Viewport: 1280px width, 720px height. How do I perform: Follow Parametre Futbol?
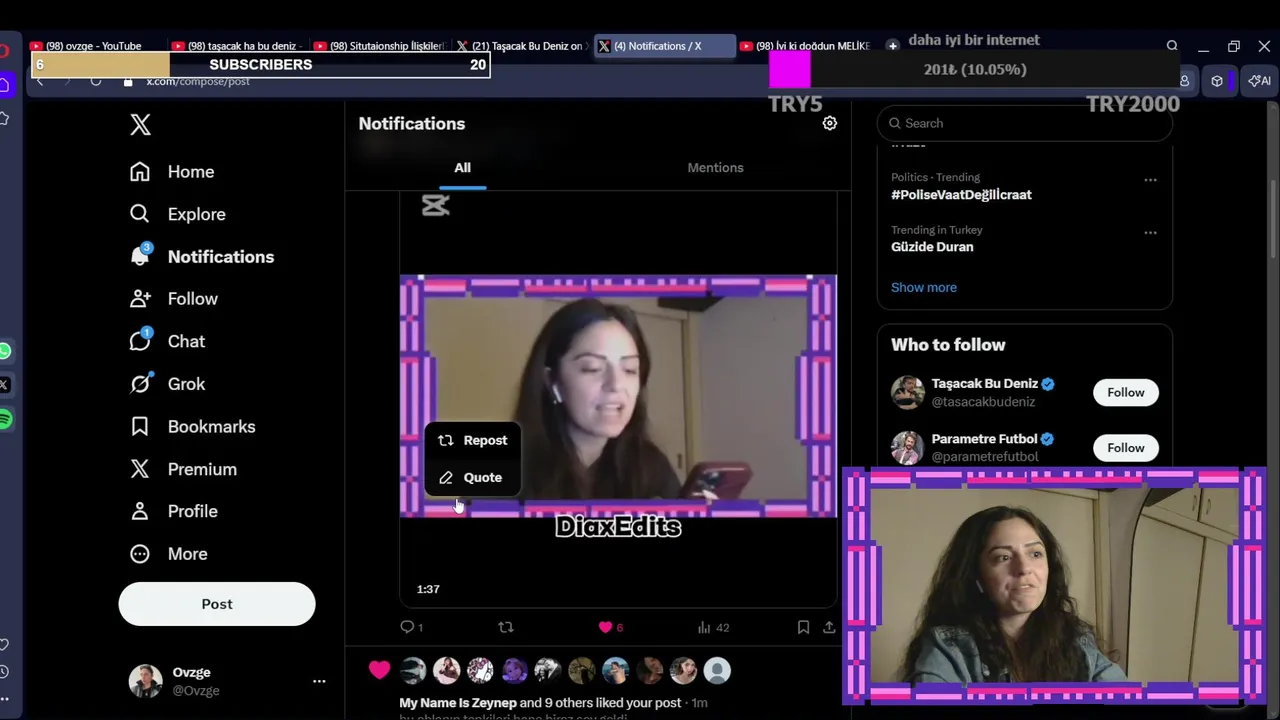click(1125, 448)
